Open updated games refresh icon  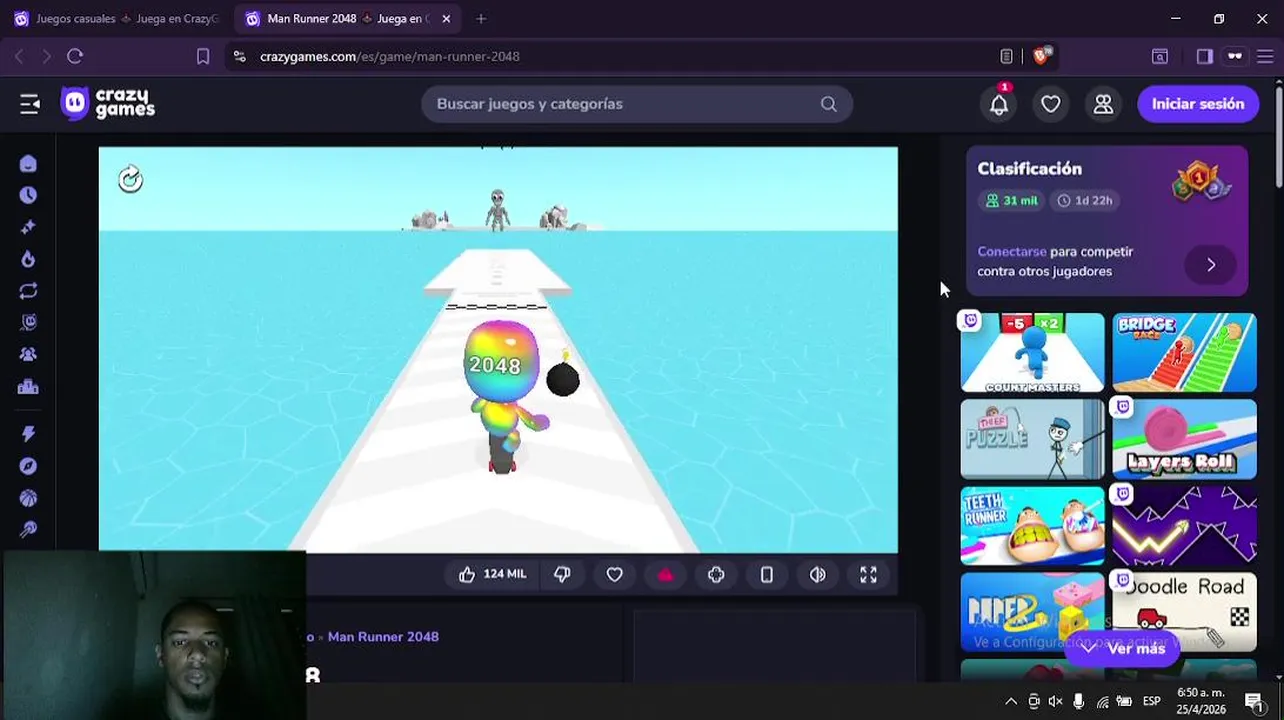28,291
